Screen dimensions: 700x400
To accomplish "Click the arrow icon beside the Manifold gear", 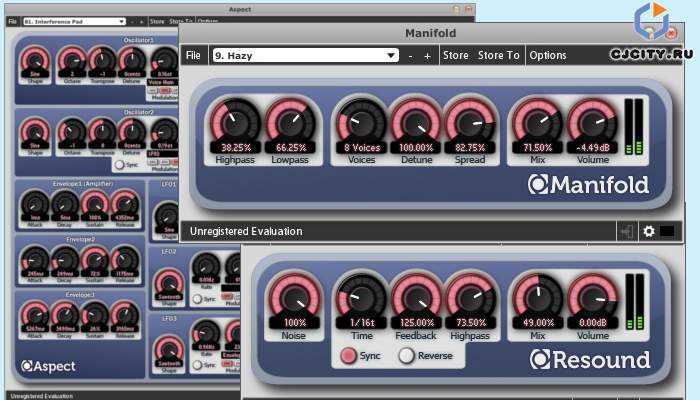I will point(626,231).
